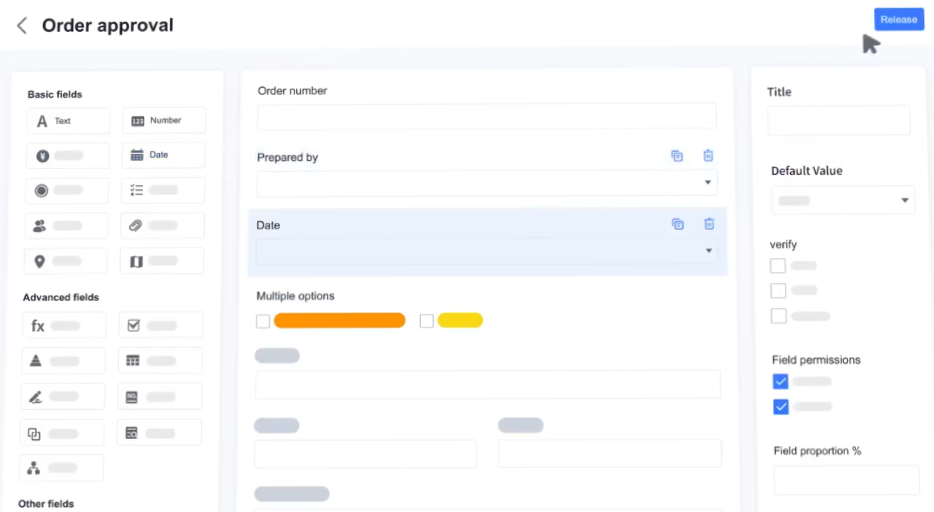Click the back arrow beside Order approval
This screenshot has width=934, height=512.
(x=22, y=26)
